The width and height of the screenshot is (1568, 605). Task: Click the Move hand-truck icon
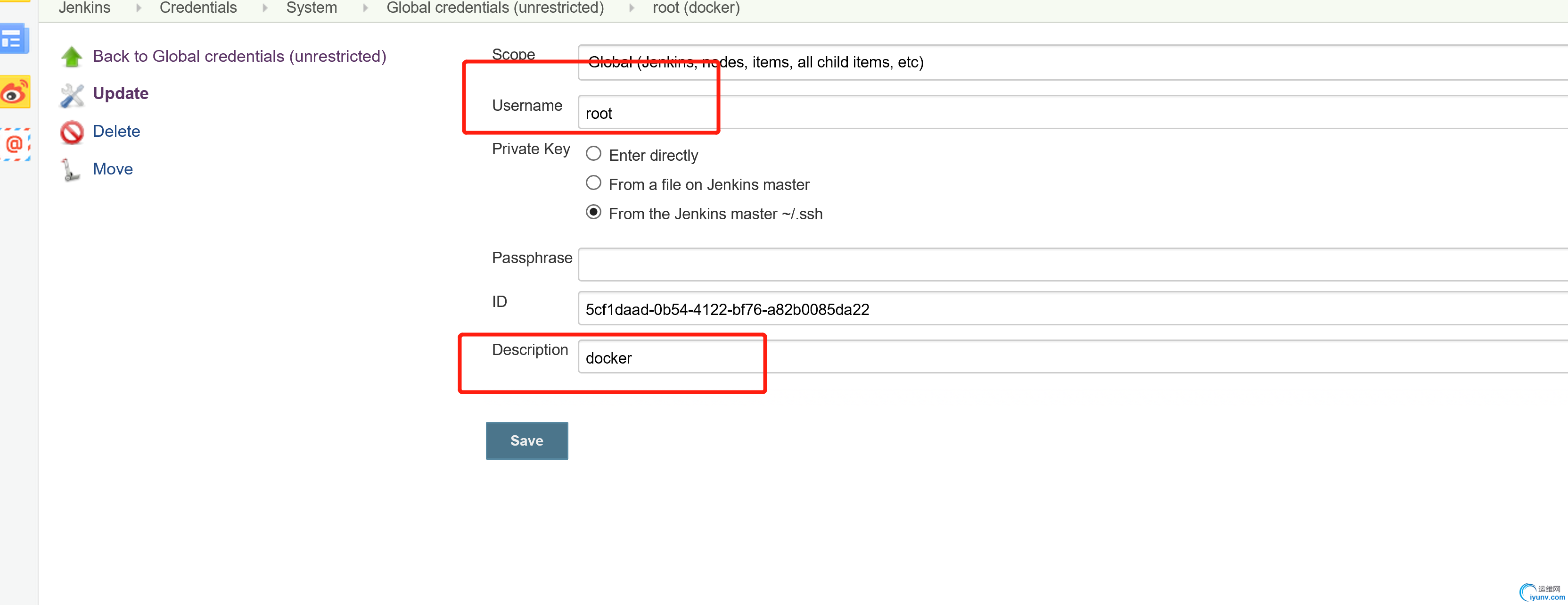pos(71,170)
